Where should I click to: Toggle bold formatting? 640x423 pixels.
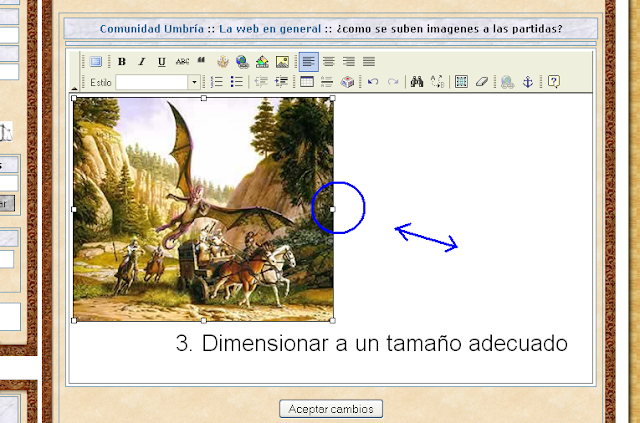(122, 62)
